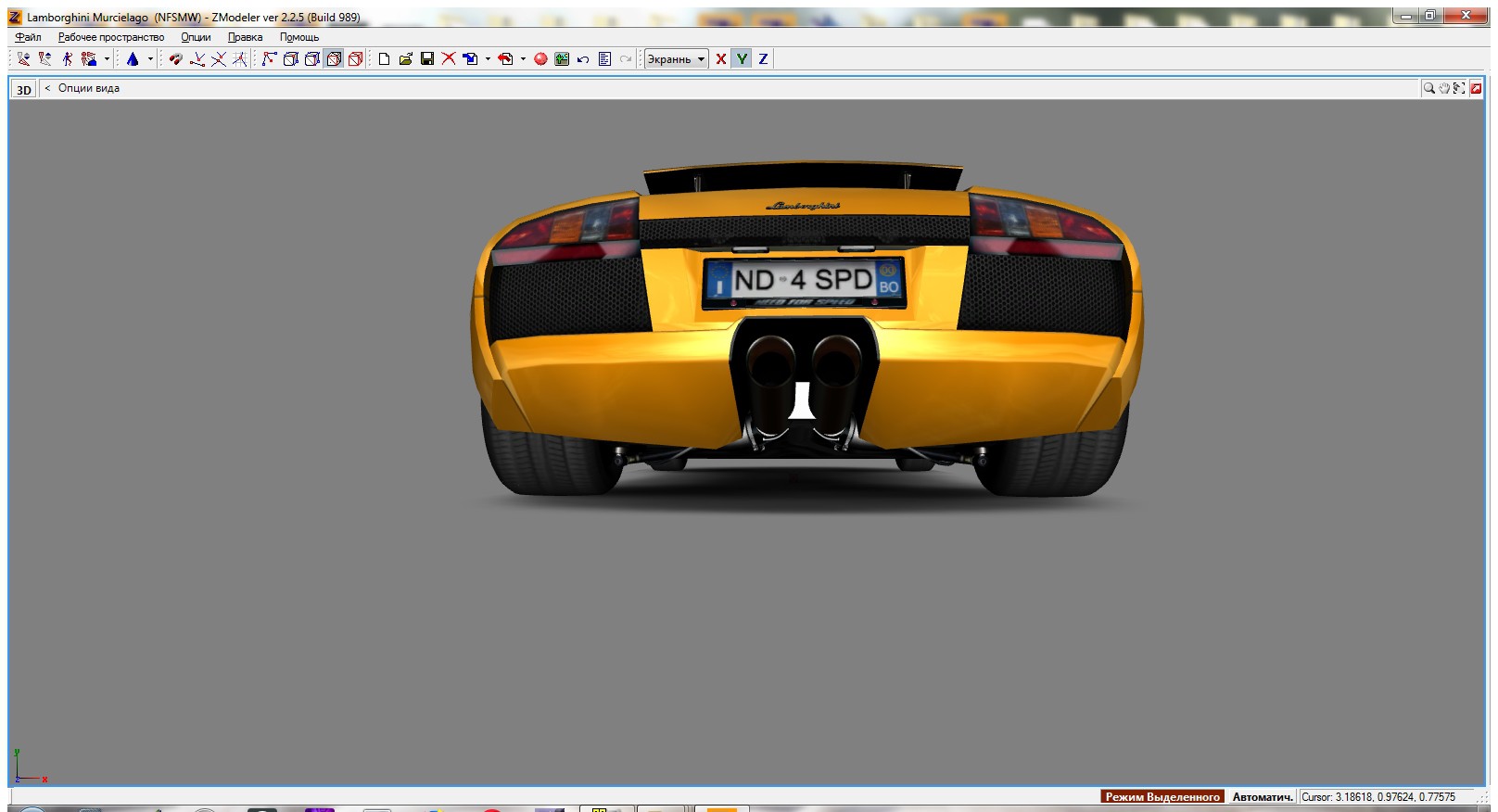
Task: Select the second arrow selection tool
Action: click(45, 58)
